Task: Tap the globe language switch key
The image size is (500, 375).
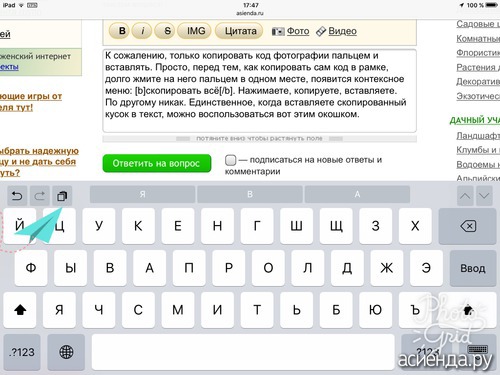Action: 66,352
